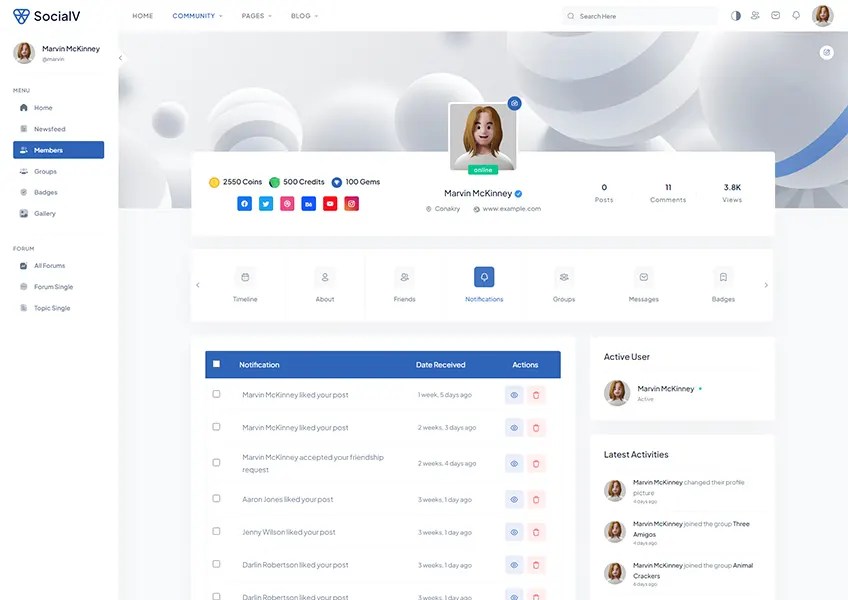Switch to the Messages profile tab

pyautogui.click(x=644, y=285)
